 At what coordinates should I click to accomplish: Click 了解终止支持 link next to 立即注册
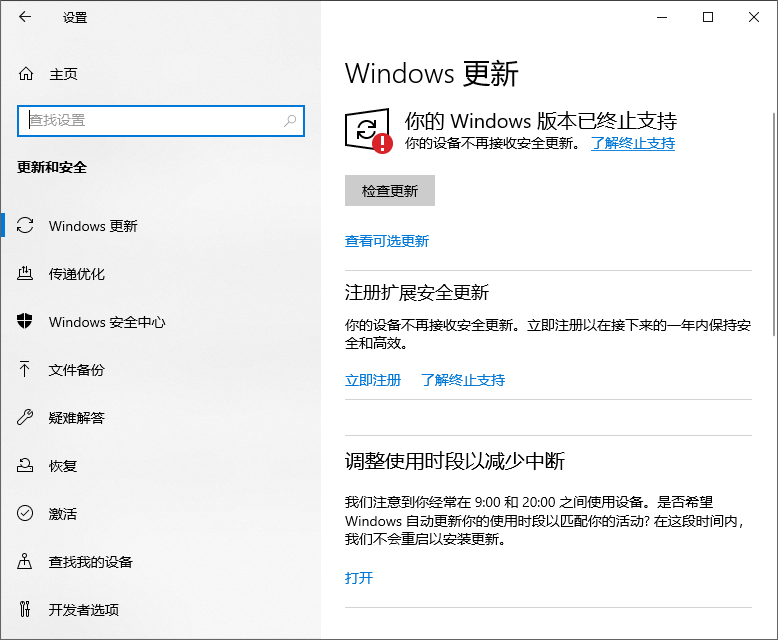pos(463,380)
